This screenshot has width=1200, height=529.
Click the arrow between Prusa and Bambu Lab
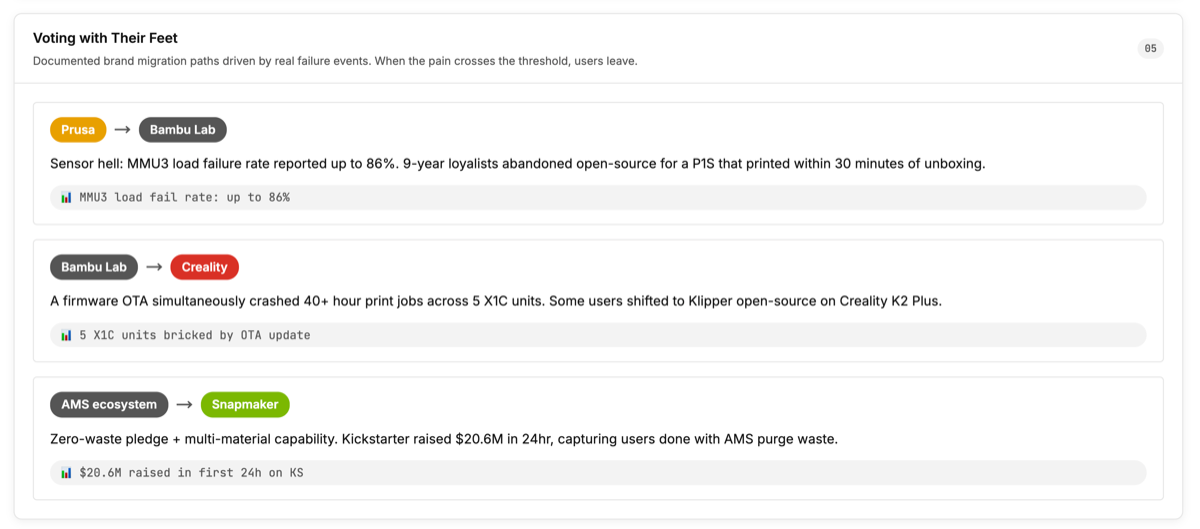coord(122,130)
